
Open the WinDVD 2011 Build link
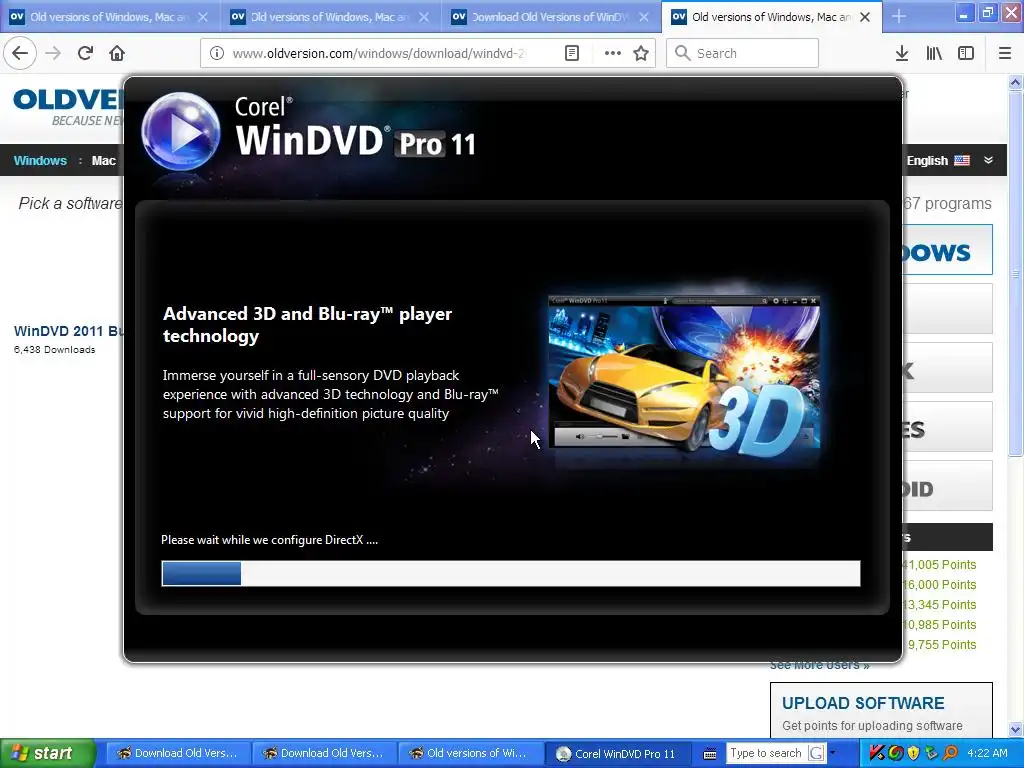[x=69, y=331]
